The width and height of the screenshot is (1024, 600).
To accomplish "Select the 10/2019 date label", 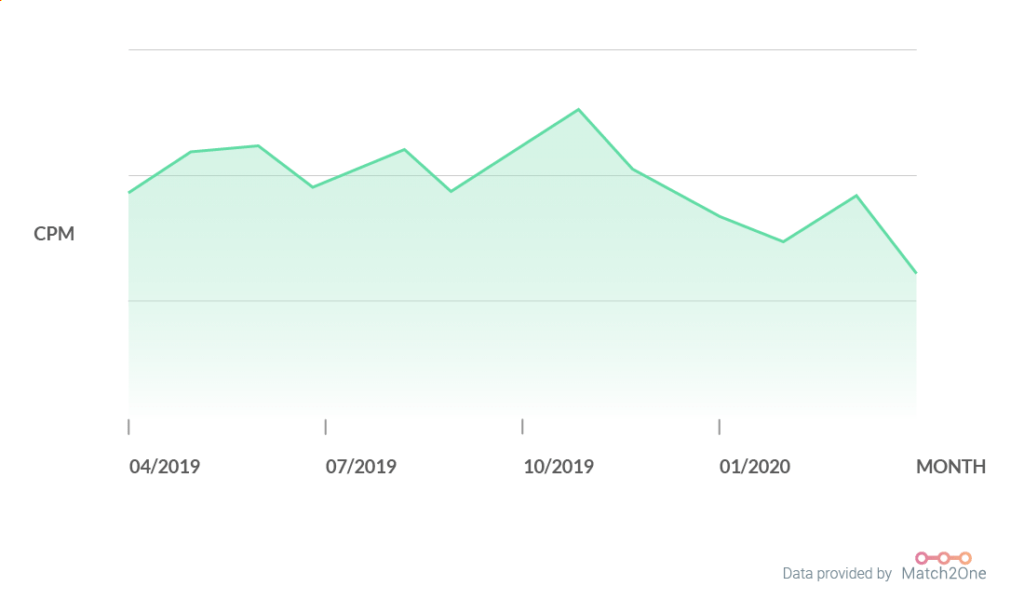I will point(558,467).
